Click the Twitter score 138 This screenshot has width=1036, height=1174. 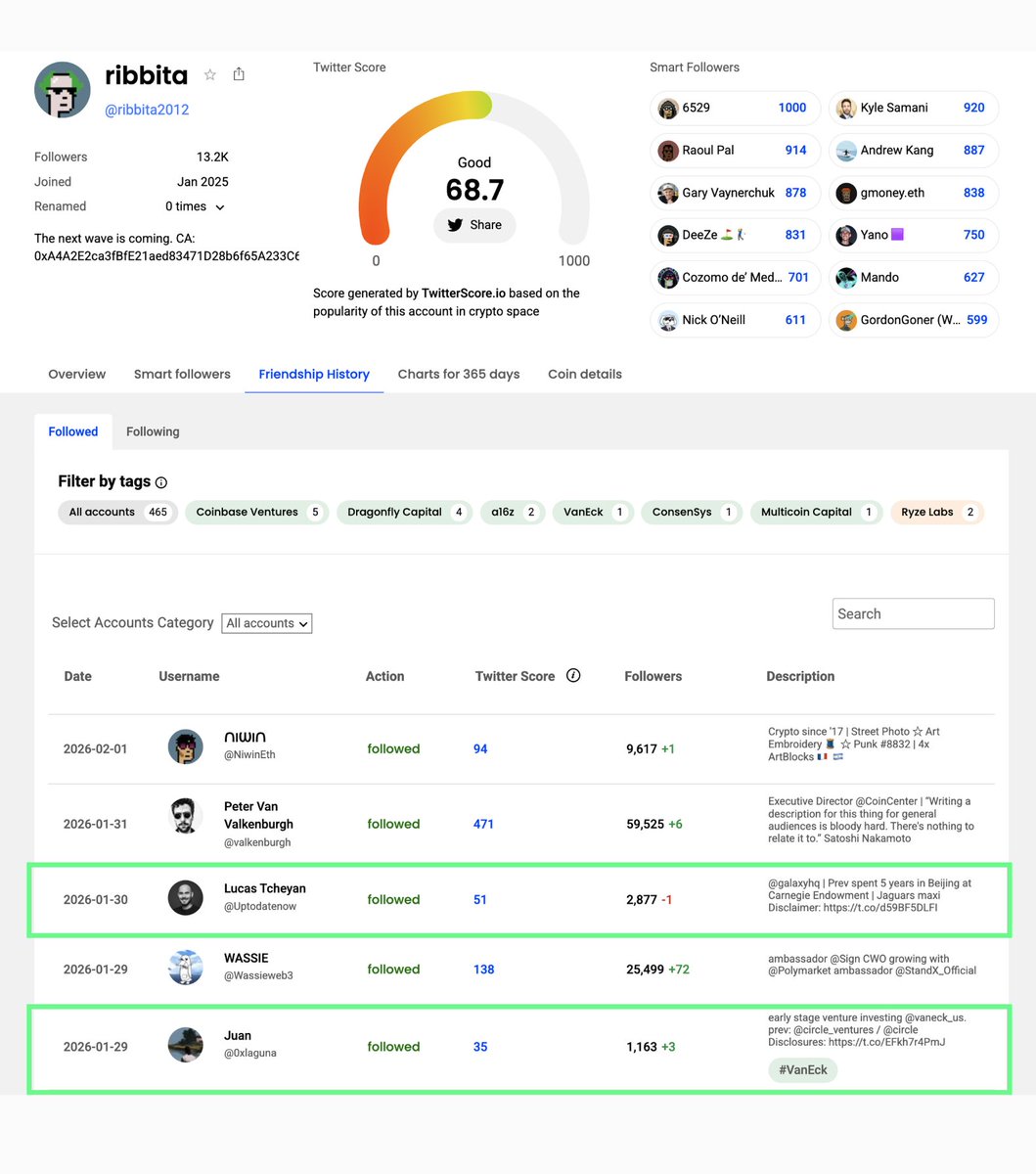(483, 970)
